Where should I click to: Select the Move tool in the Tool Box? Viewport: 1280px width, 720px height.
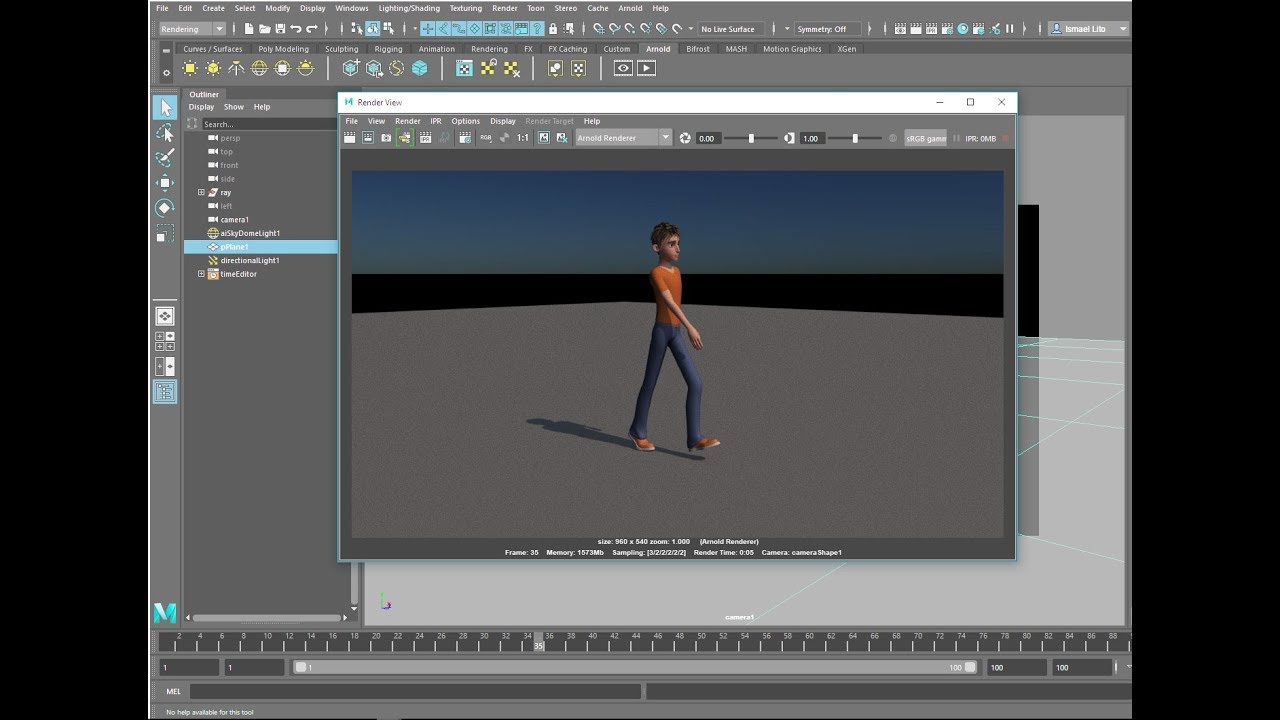coord(165,183)
